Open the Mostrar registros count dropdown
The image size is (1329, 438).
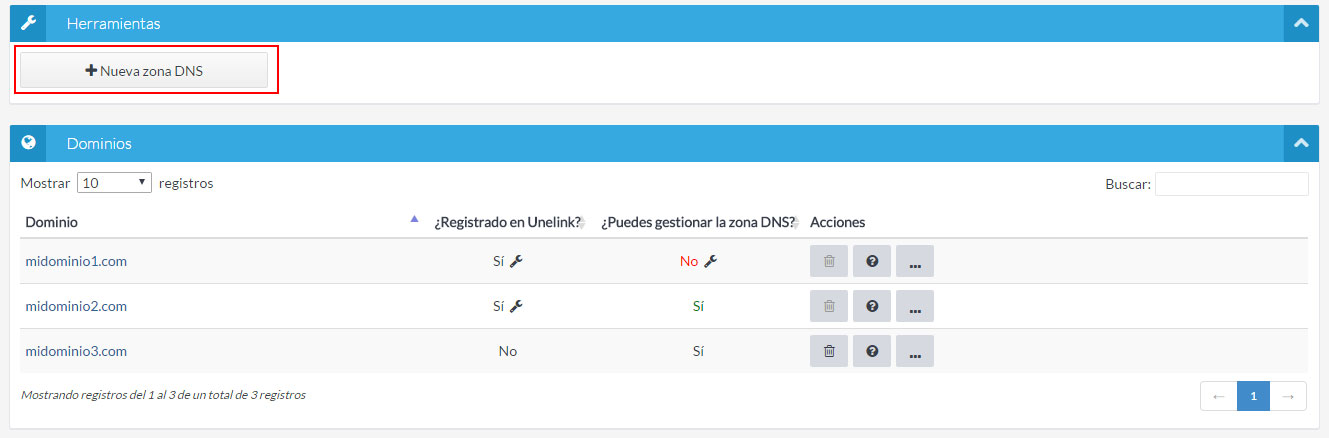click(x=114, y=183)
